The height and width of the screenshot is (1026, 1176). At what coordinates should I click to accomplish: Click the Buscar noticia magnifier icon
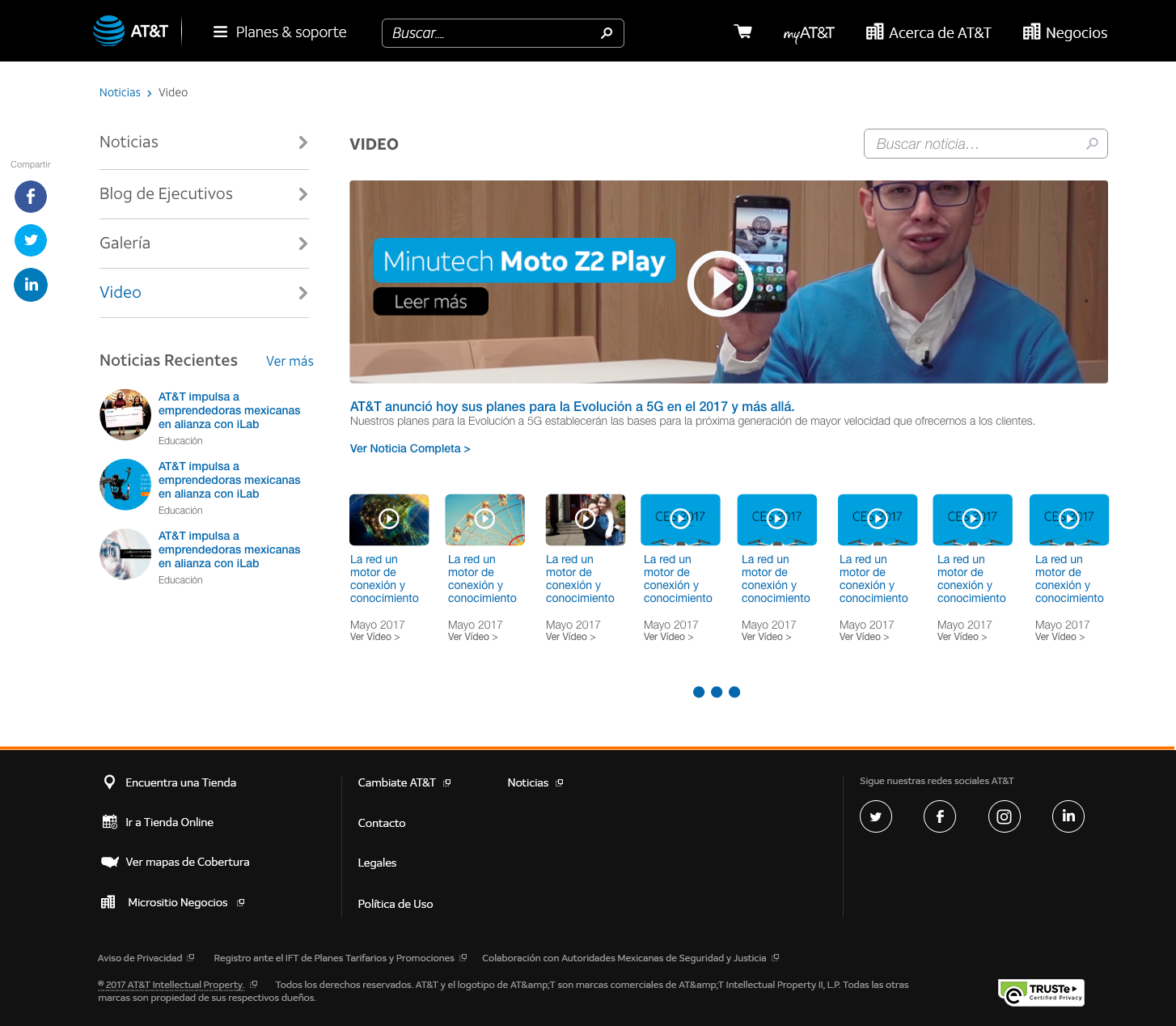click(x=1092, y=143)
